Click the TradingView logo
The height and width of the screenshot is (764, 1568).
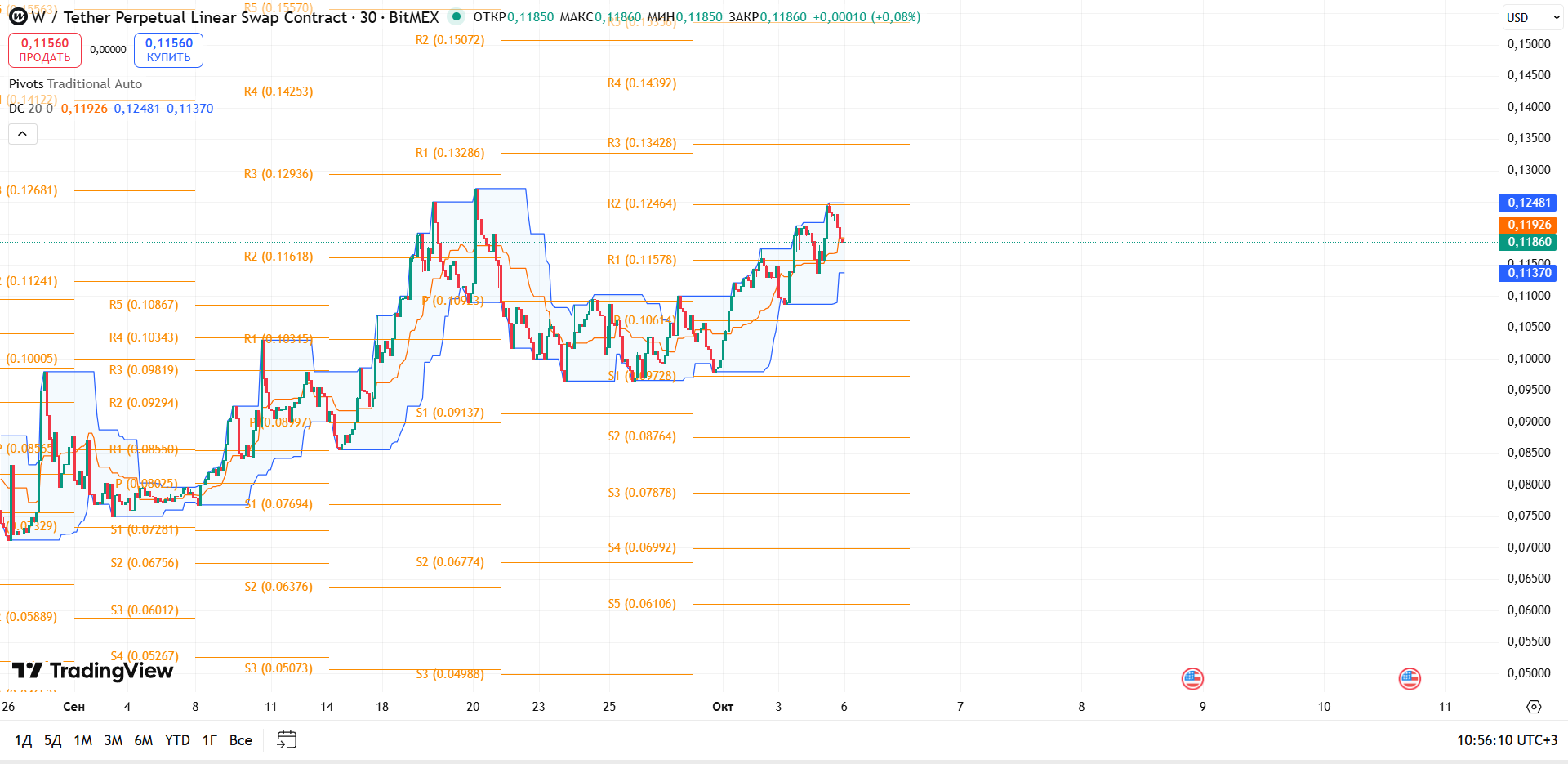92,671
